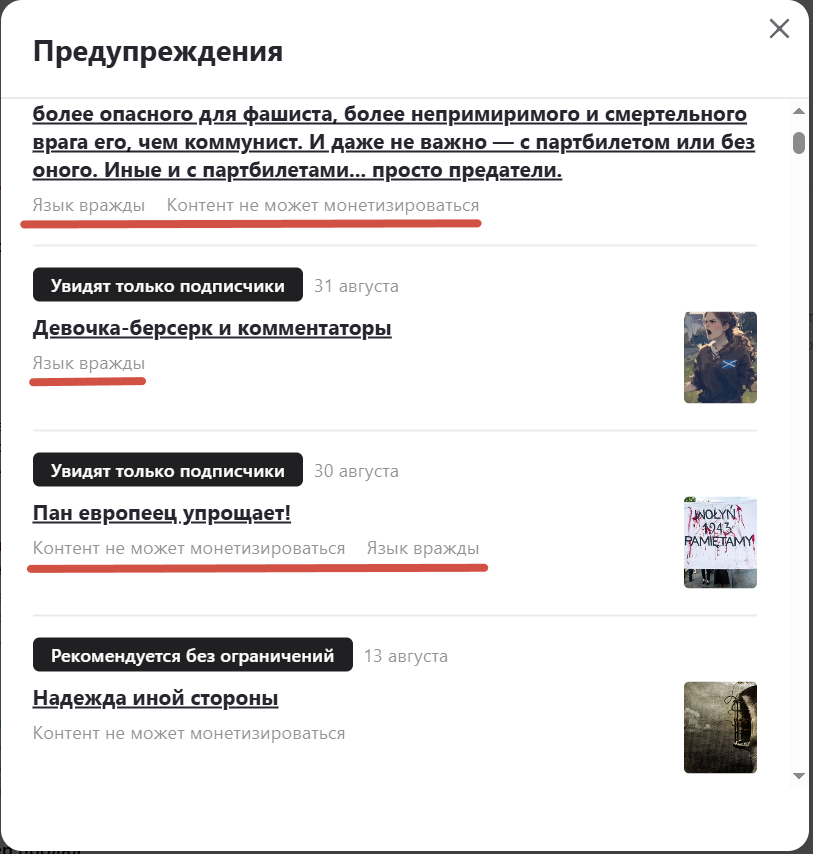The image size is (813, 854).
Task: Click the scrollbar up arrow
Action: (x=798, y=111)
